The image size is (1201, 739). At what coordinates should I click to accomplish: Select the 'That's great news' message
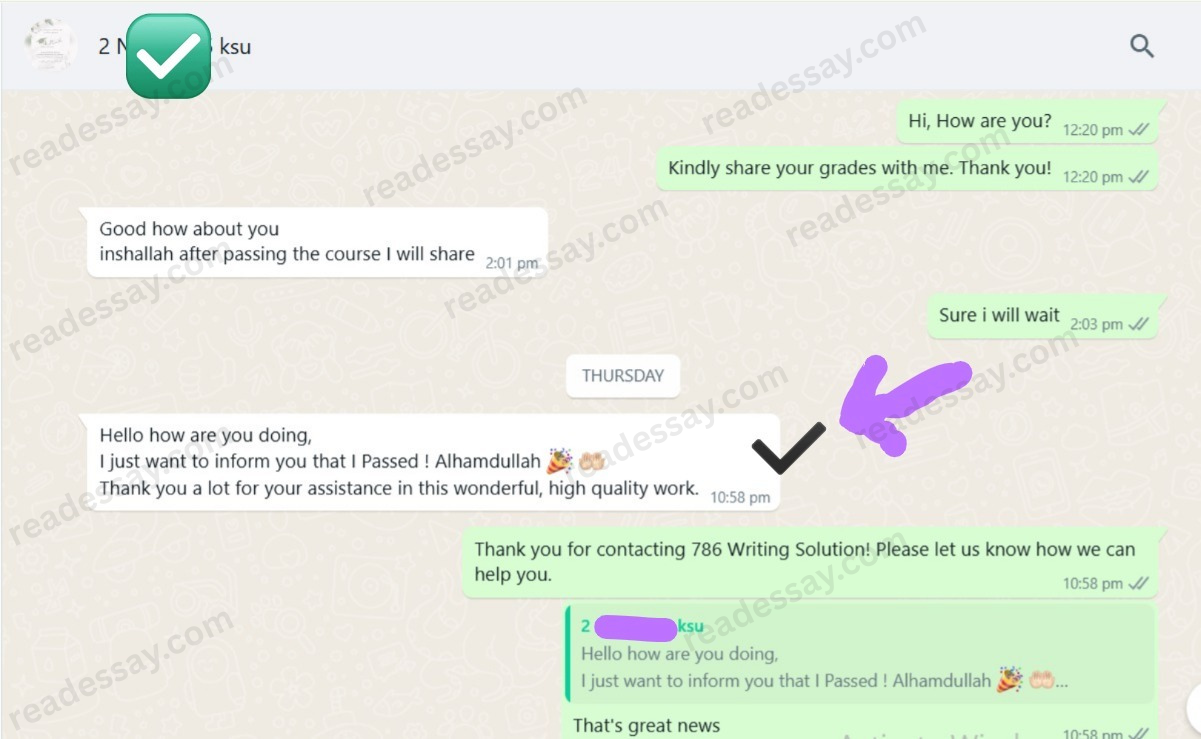tap(646, 726)
